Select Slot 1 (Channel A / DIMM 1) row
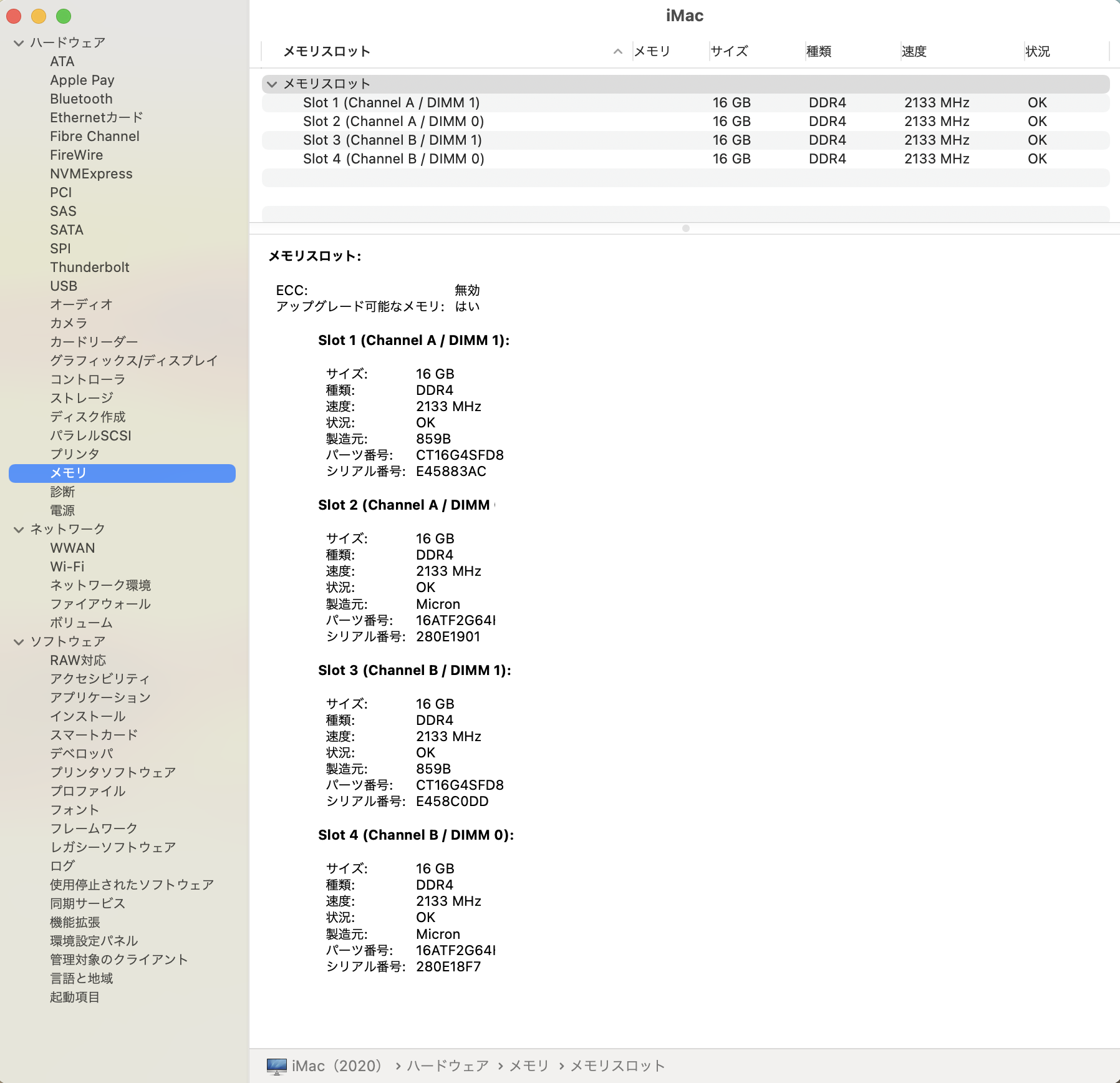The width and height of the screenshot is (1120, 1083). click(686, 103)
